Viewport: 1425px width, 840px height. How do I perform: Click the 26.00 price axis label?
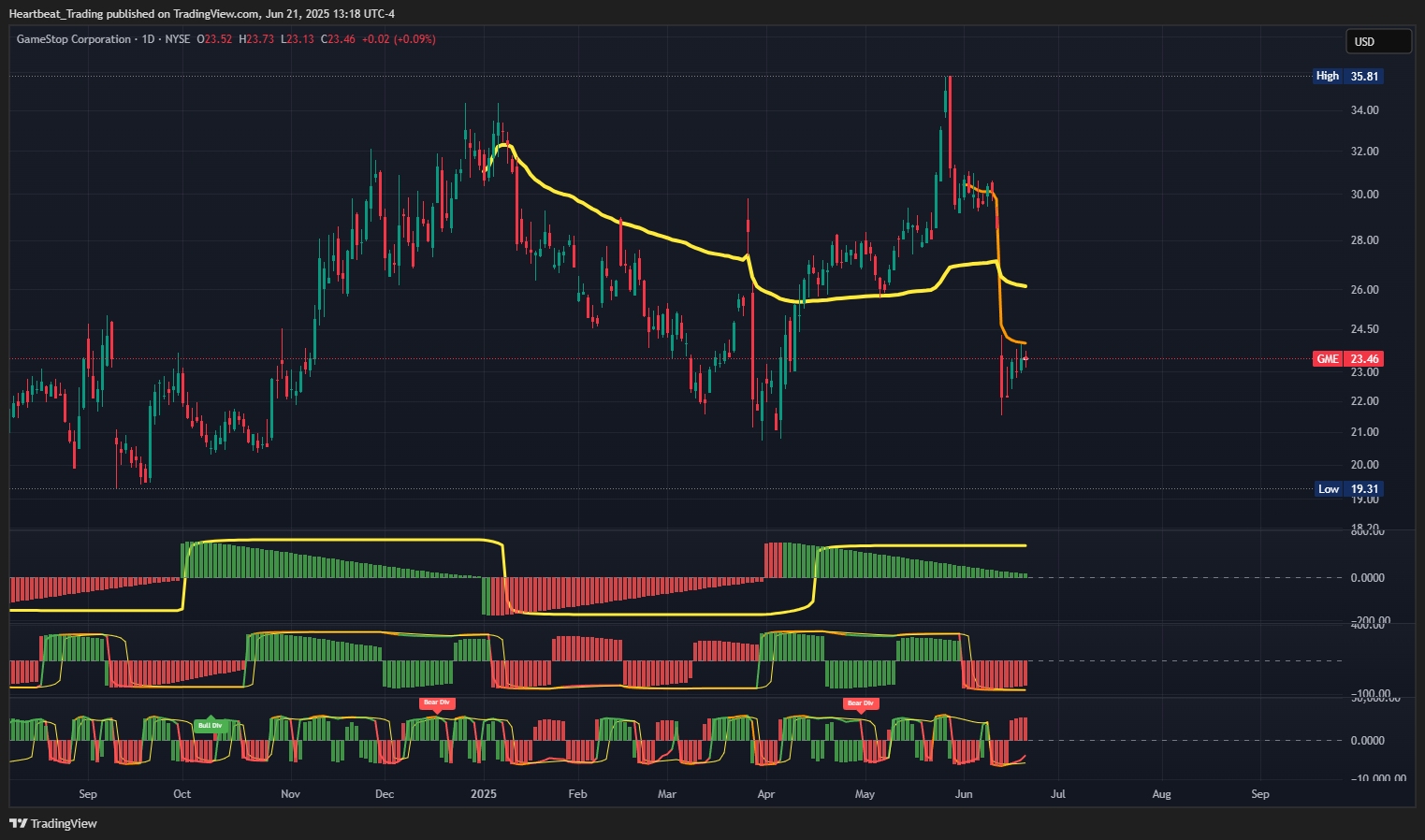click(1365, 290)
